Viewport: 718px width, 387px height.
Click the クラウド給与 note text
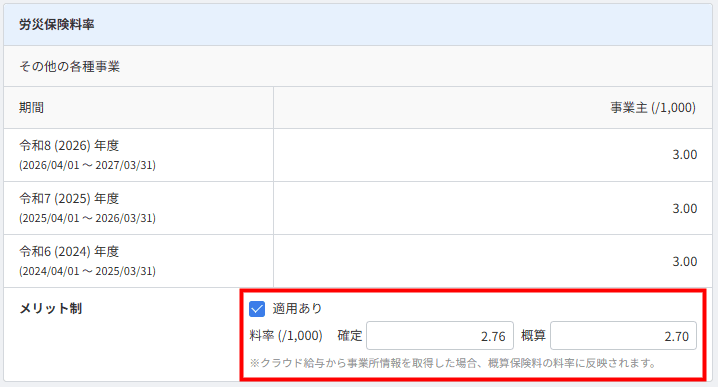453,363
